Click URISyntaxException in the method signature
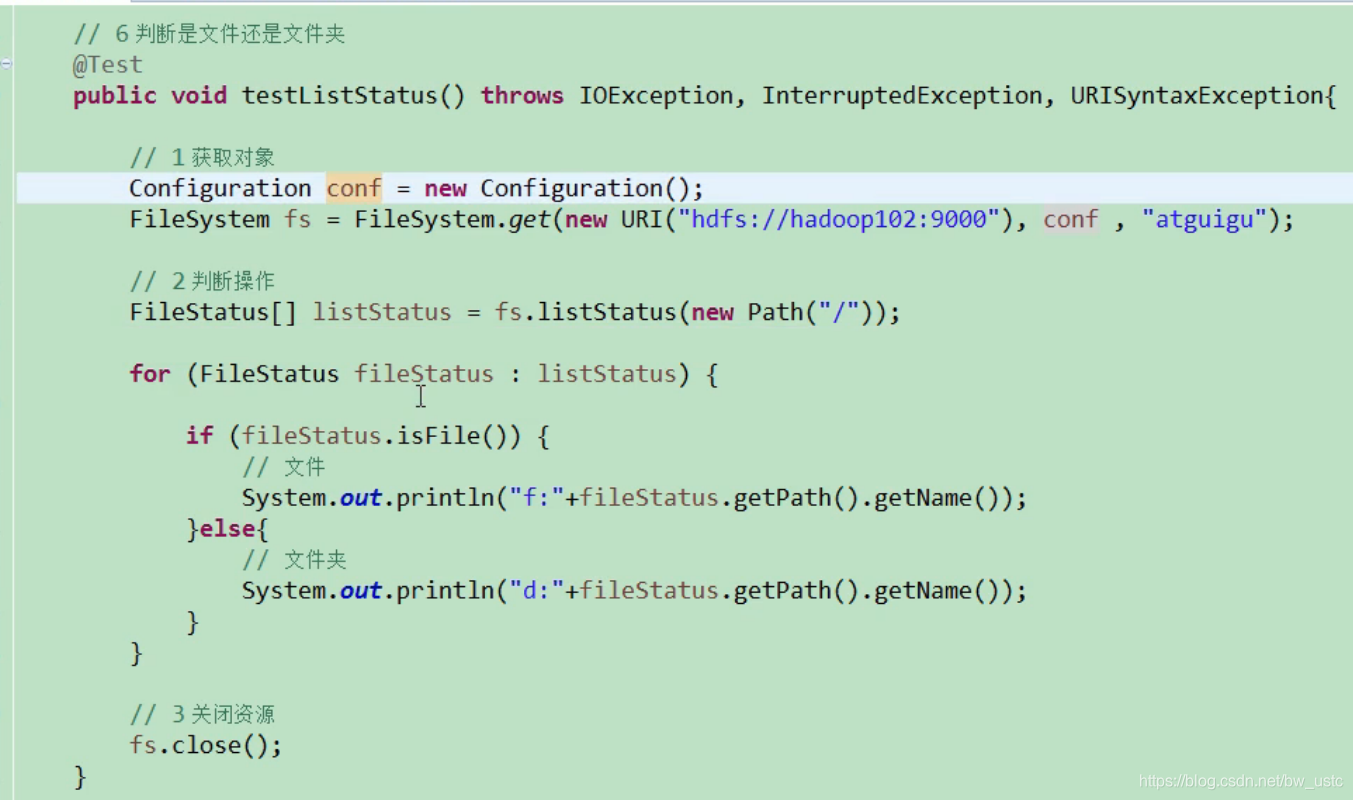This screenshot has height=800, width=1353. click(1197, 96)
